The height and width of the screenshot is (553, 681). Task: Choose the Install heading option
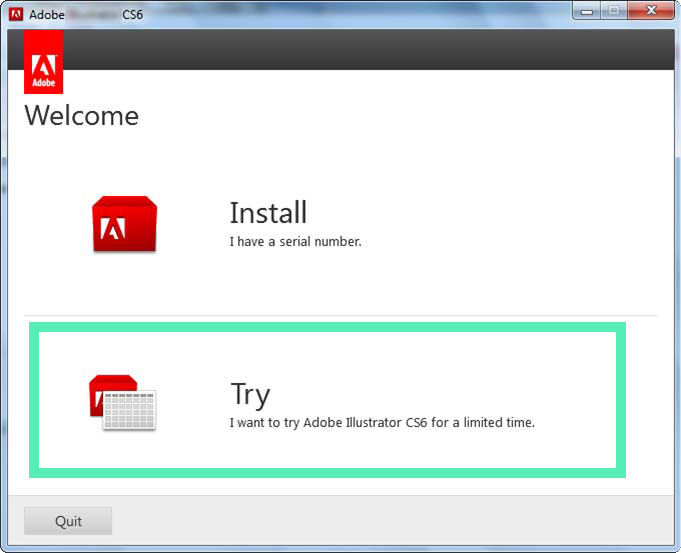[268, 212]
